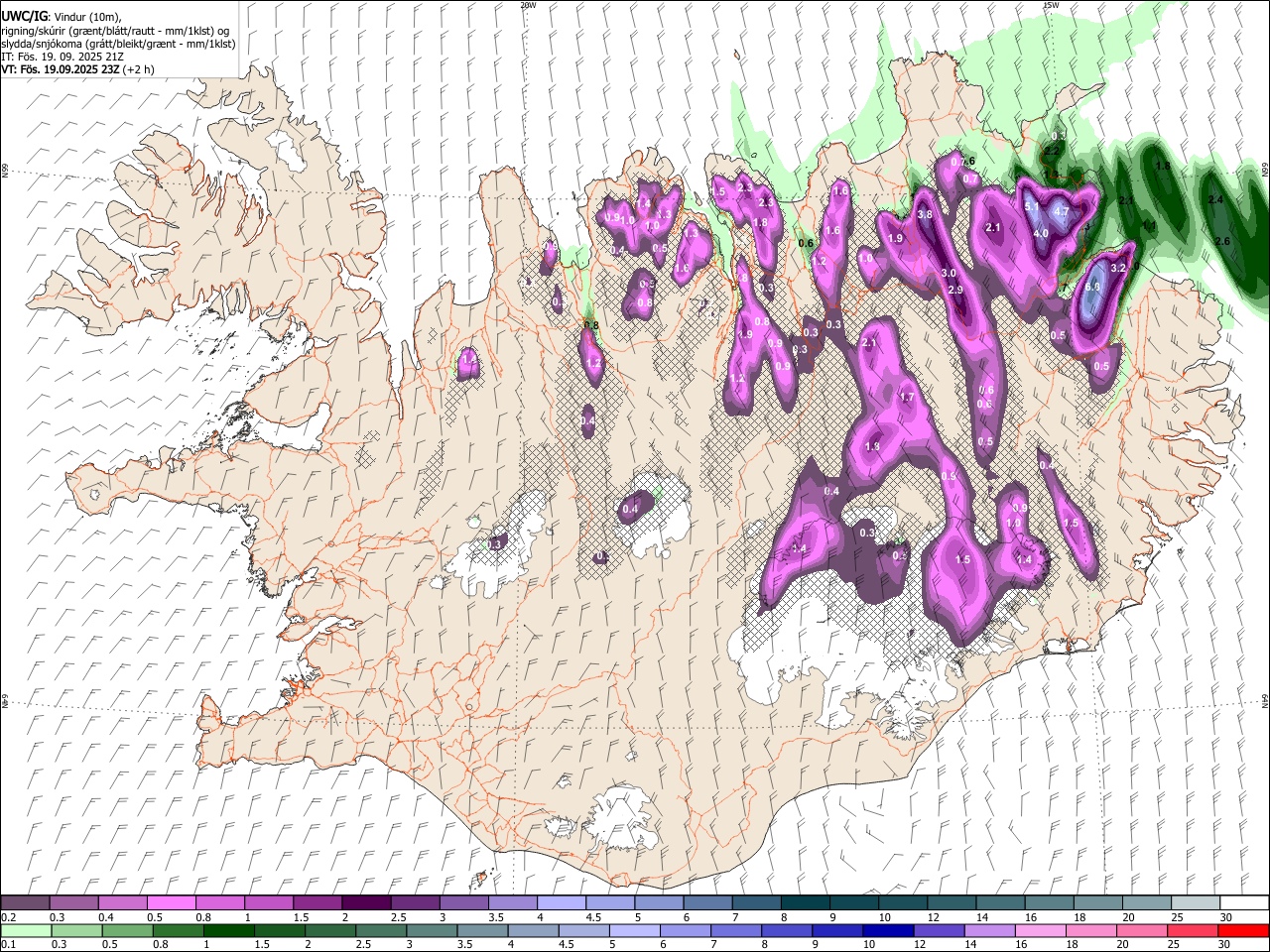Viewport: 1270px width, 952px height.
Task: Click the upper legend swatch labeled 12
Action: point(950,903)
